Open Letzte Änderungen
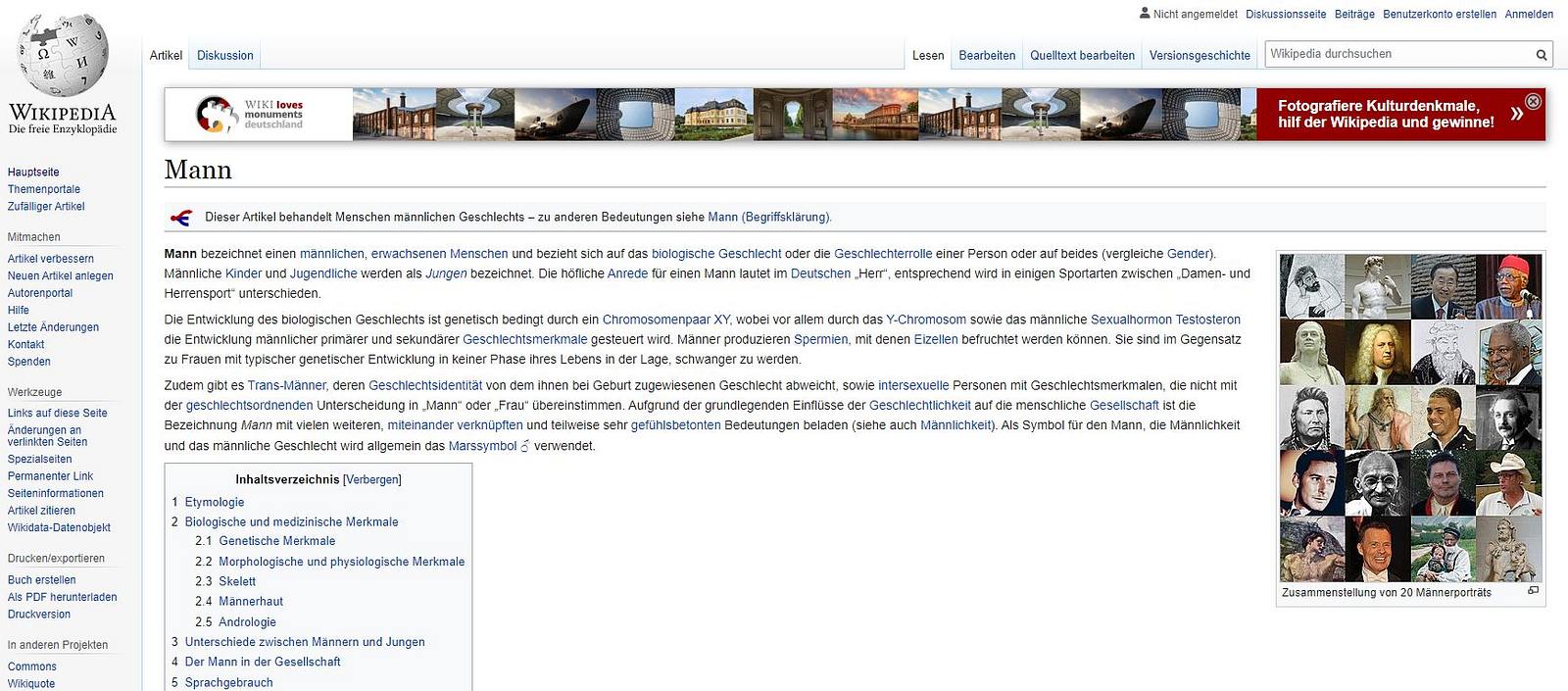Viewport: 1568px width, 691px height. click(53, 327)
